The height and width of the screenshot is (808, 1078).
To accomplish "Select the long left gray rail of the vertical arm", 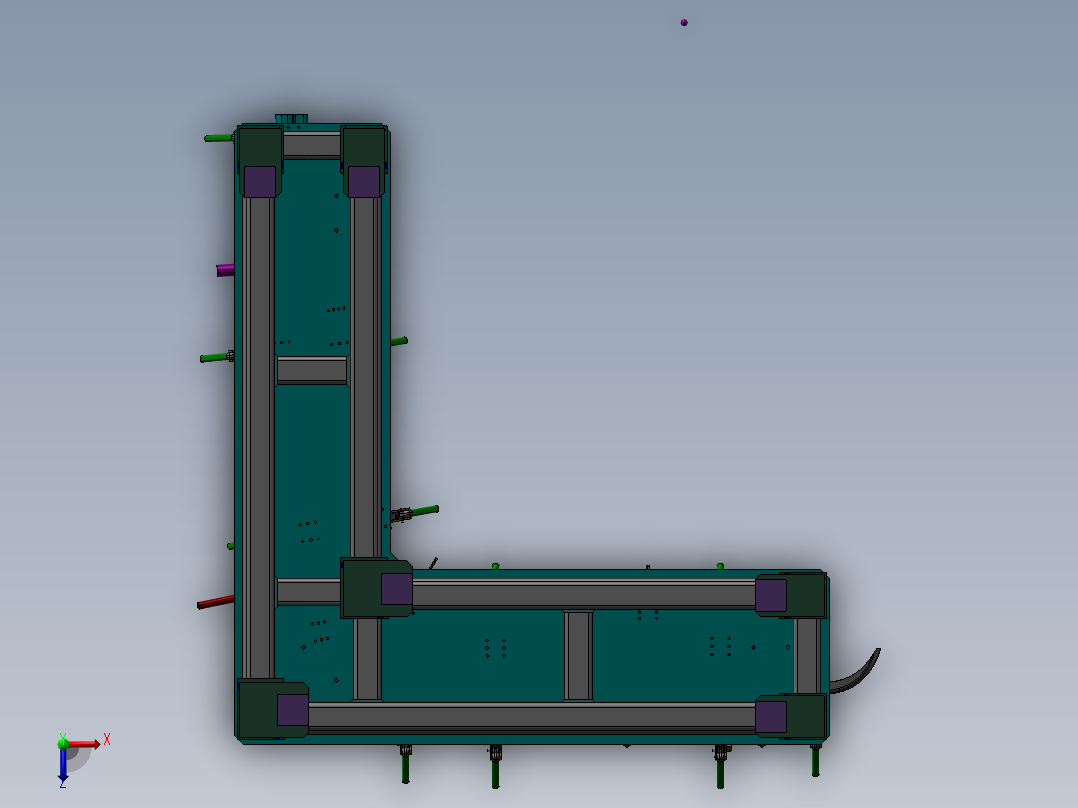I will click(x=258, y=438).
